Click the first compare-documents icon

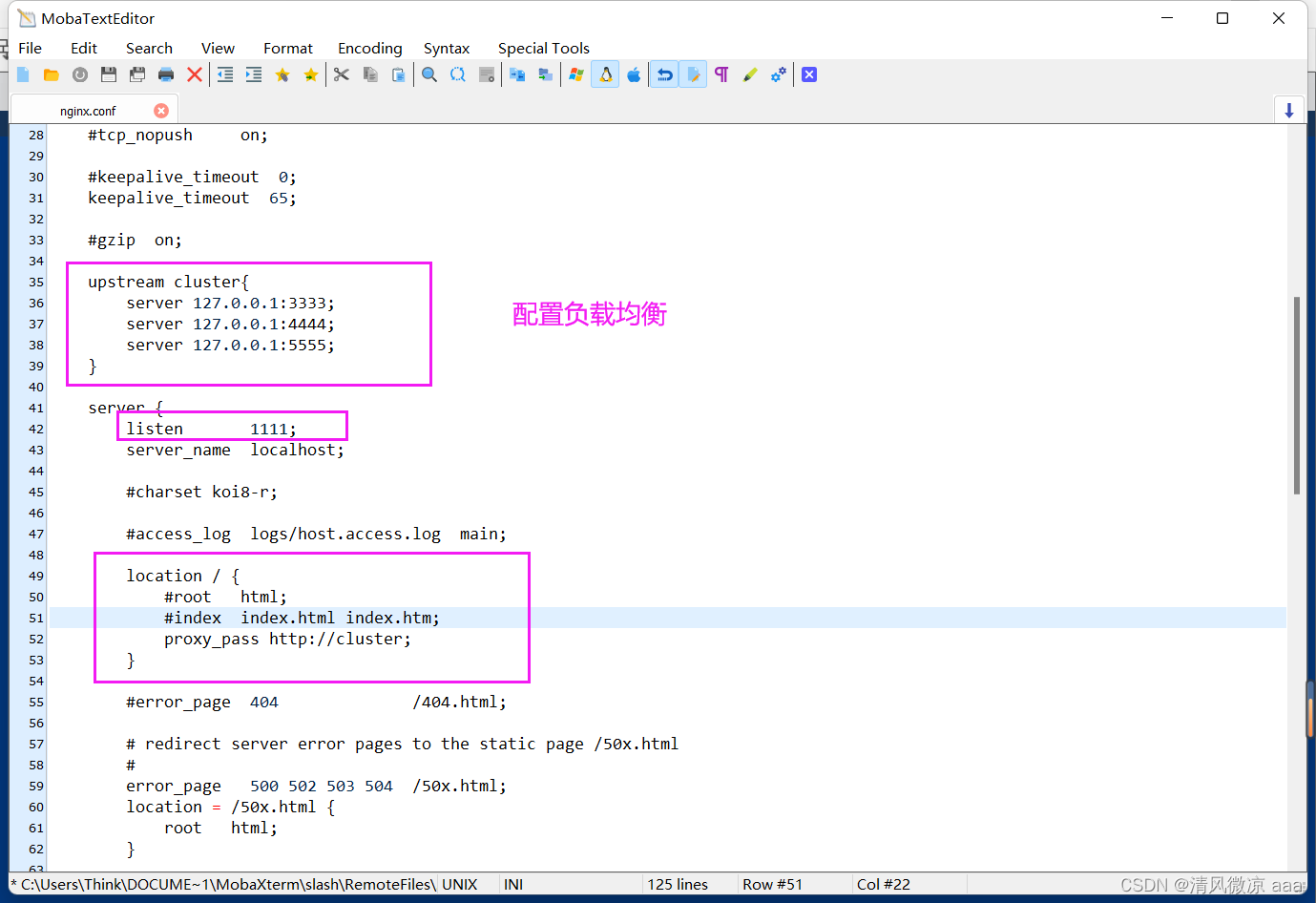pos(517,74)
